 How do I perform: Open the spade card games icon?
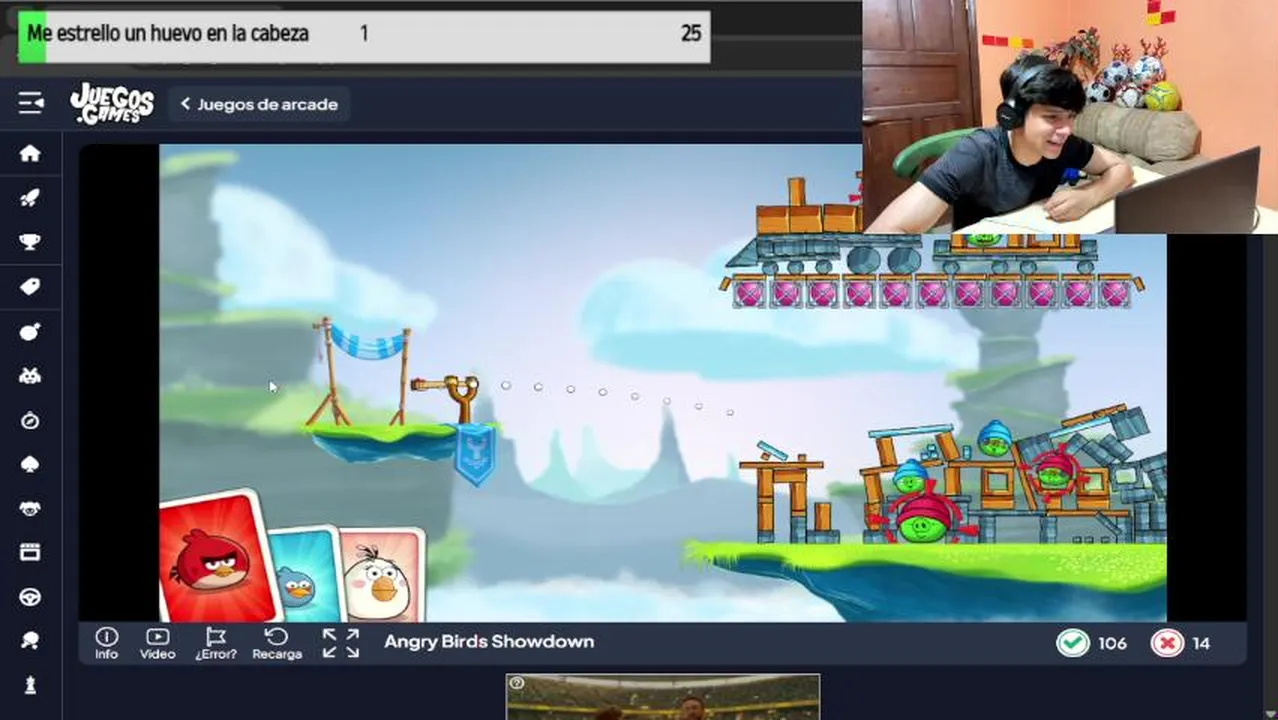[x=30, y=465]
